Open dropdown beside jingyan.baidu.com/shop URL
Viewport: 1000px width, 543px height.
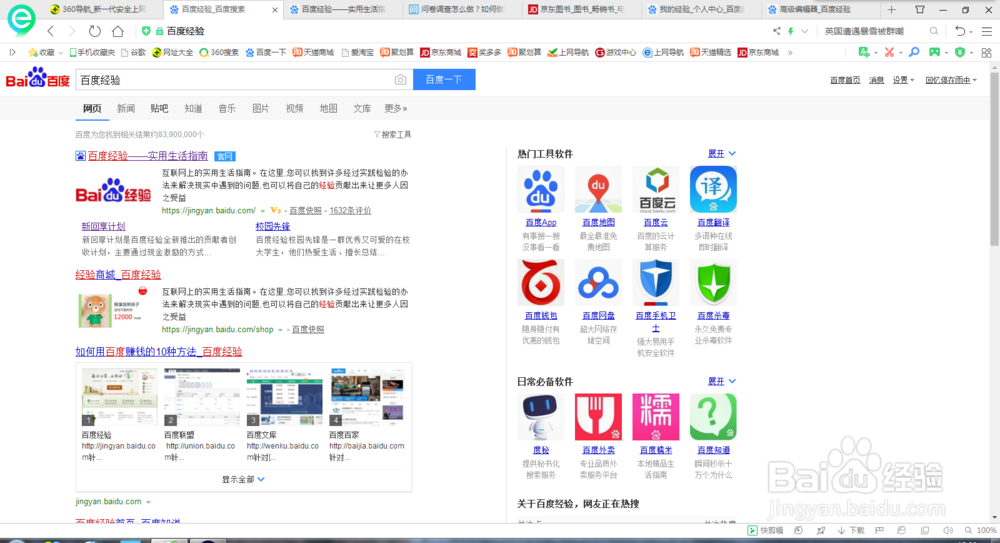pyautogui.click(x=280, y=330)
